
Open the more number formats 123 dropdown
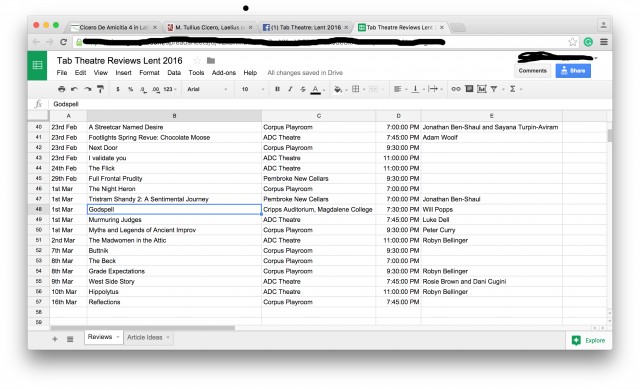[170, 89]
